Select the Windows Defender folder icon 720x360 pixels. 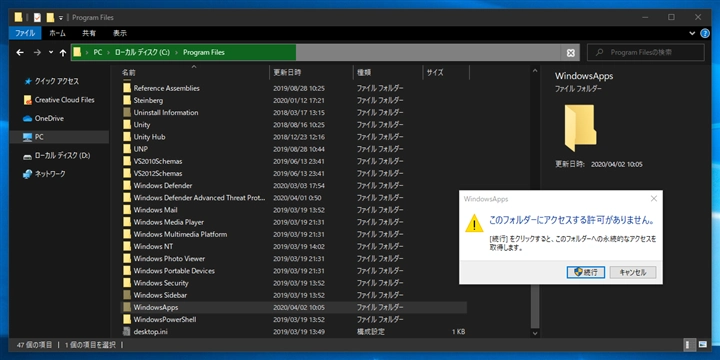(127, 186)
